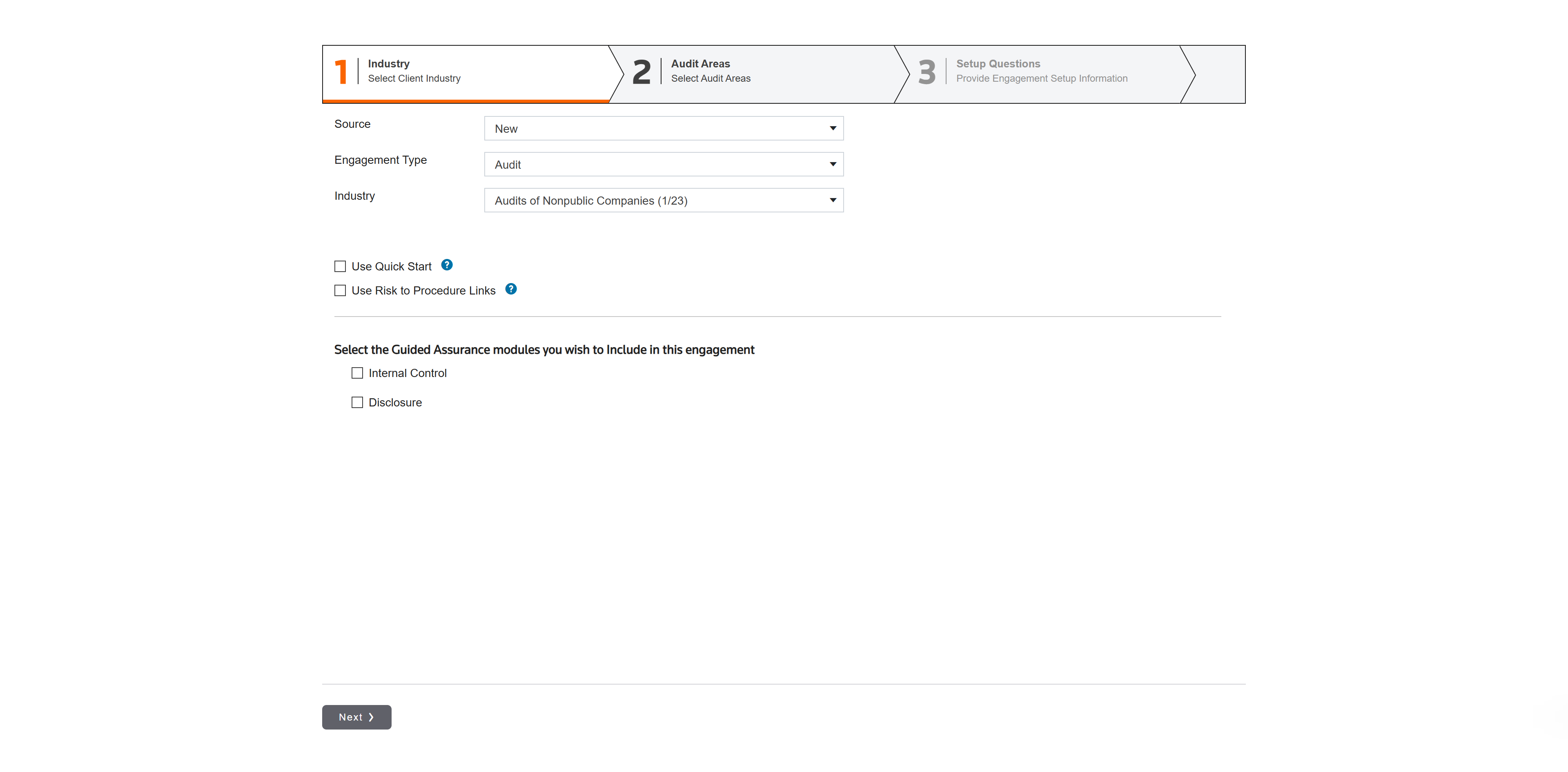Click the Industry dropdown arrow
Viewport: 1568px width, 772px height.
(833, 200)
